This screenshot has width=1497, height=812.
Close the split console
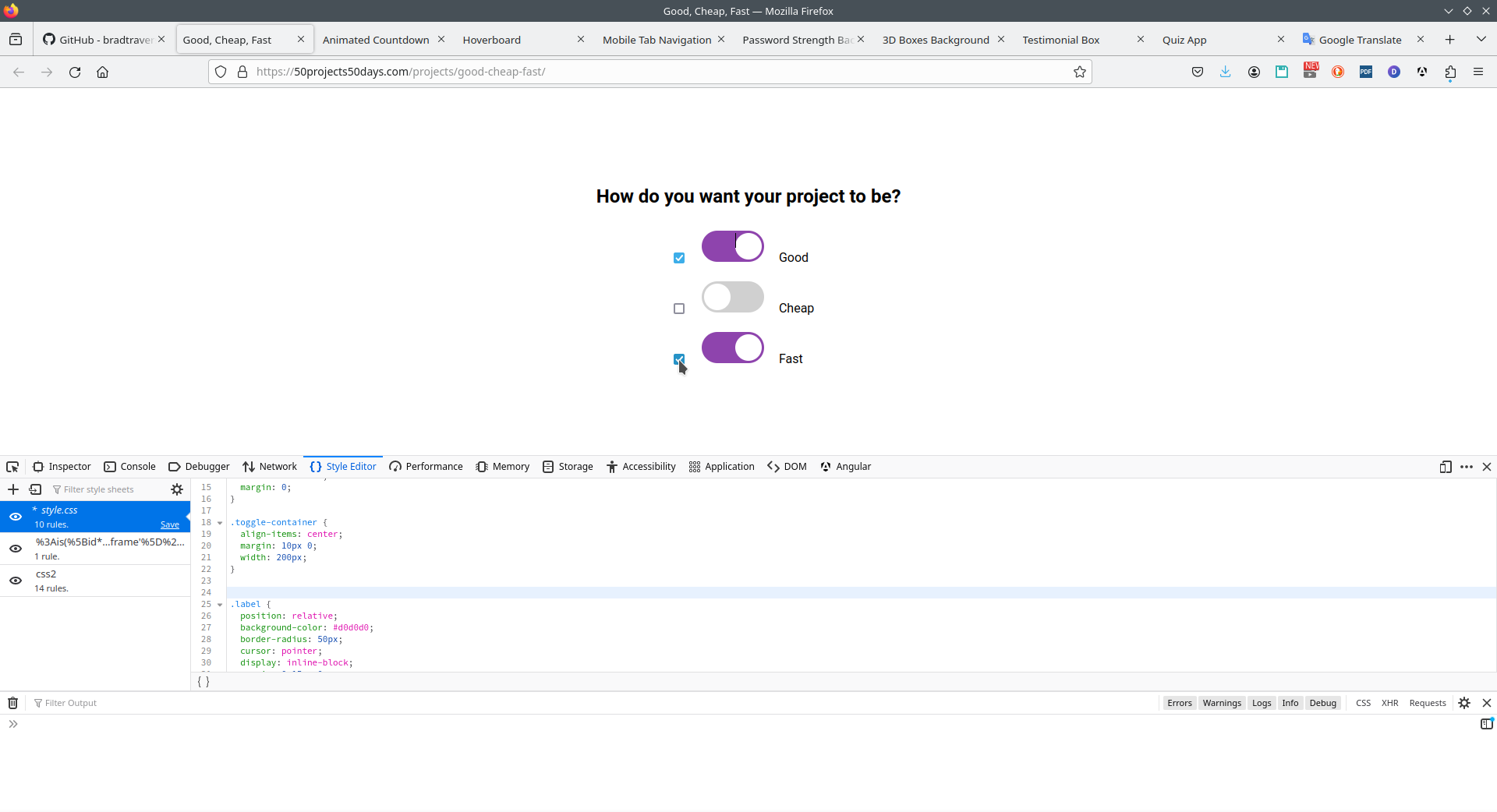click(x=1487, y=703)
